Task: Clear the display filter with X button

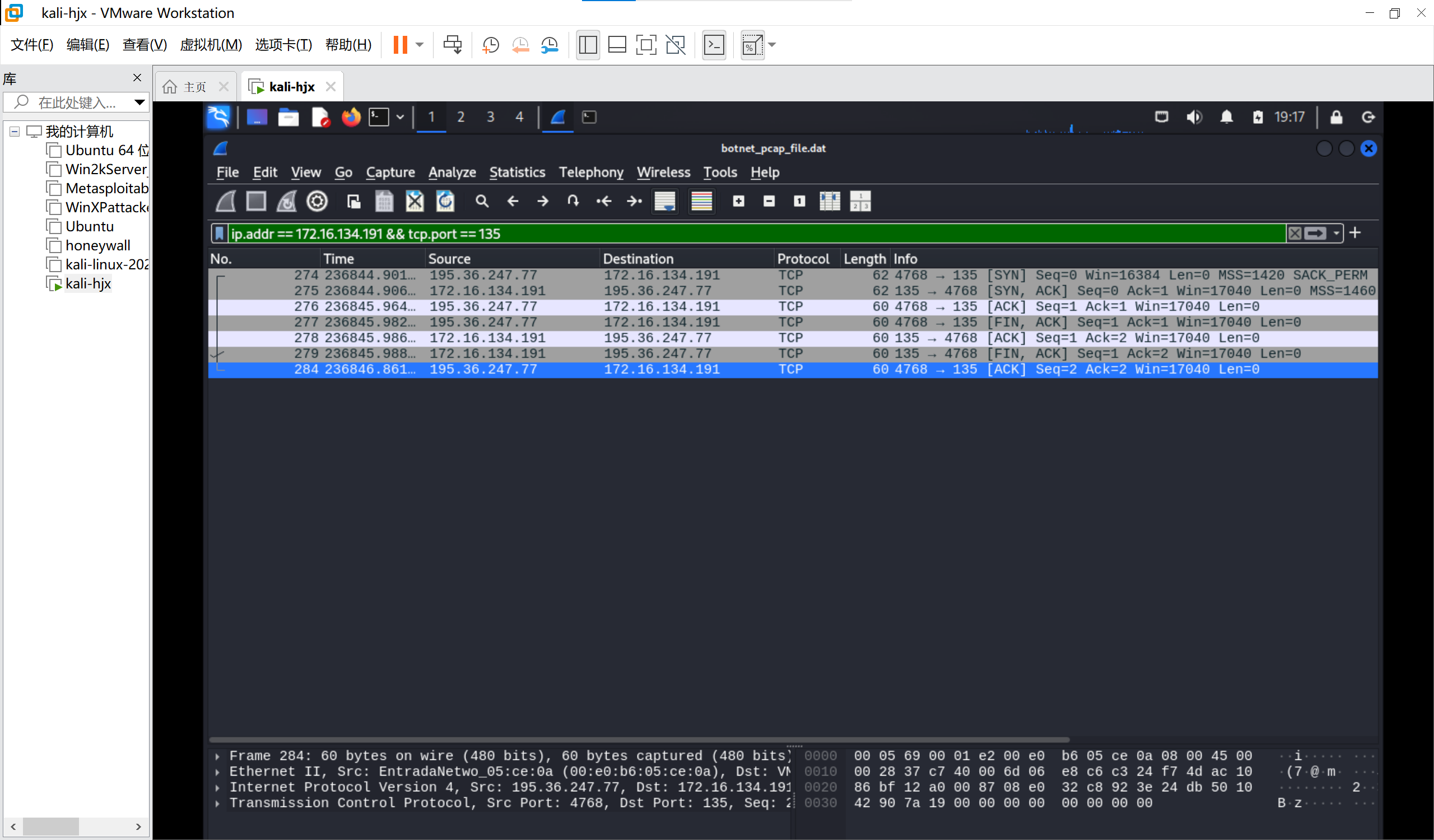Action: pos(1295,233)
